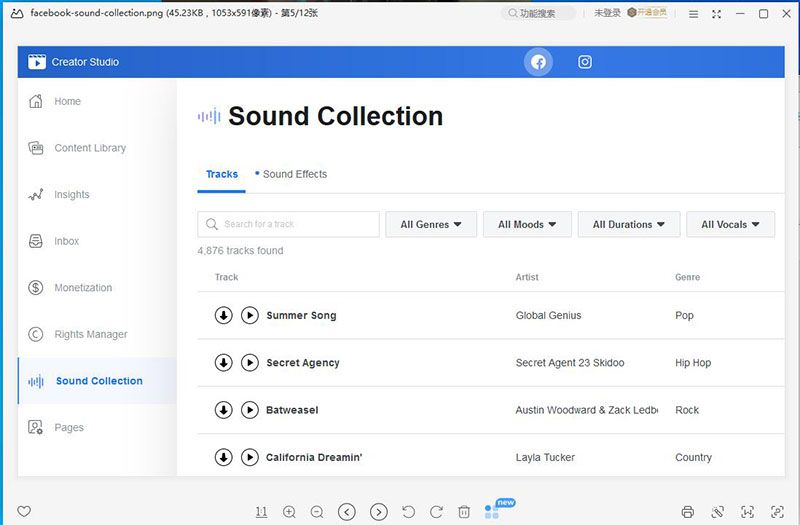Go to the previous image

(347, 511)
